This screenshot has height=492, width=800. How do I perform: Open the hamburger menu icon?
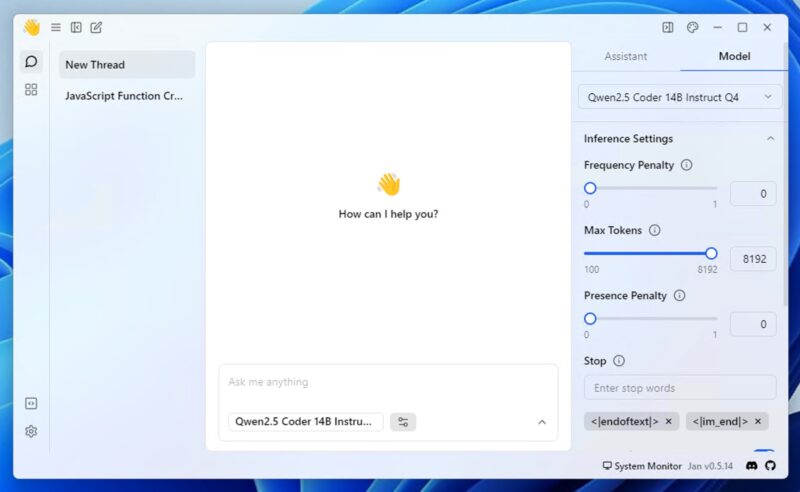tap(56, 28)
